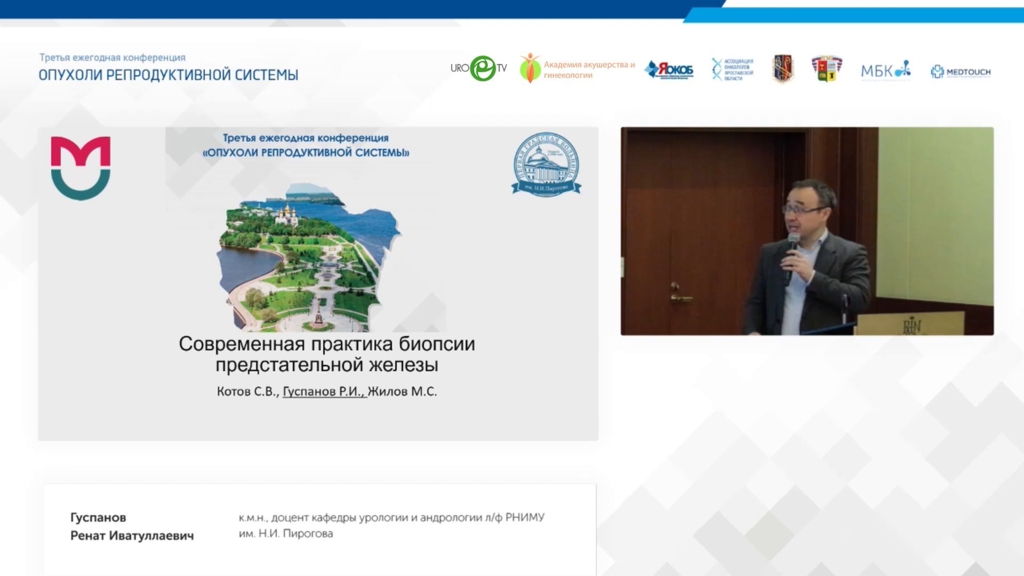
Task: Click the URO TV logo
Action: [x=479, y=69]
